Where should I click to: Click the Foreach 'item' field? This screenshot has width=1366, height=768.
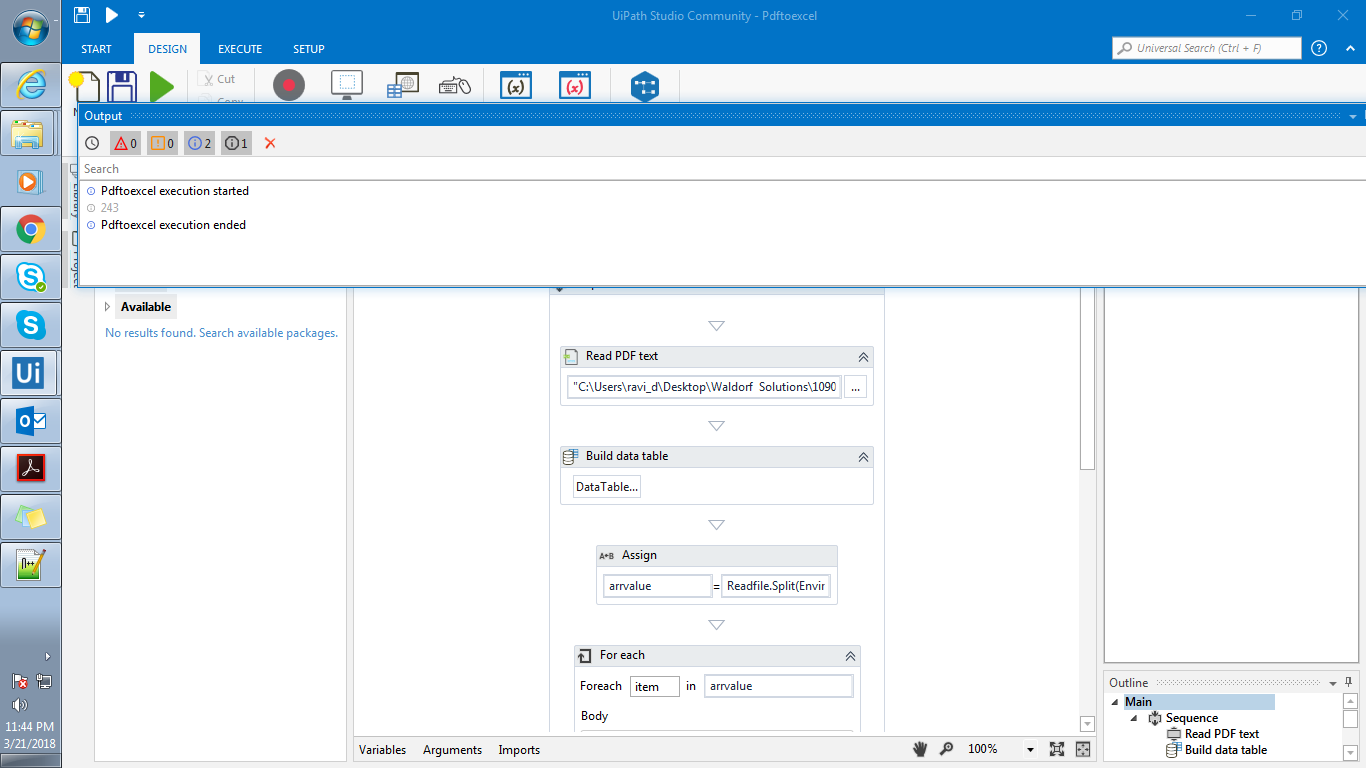point(655,686)
